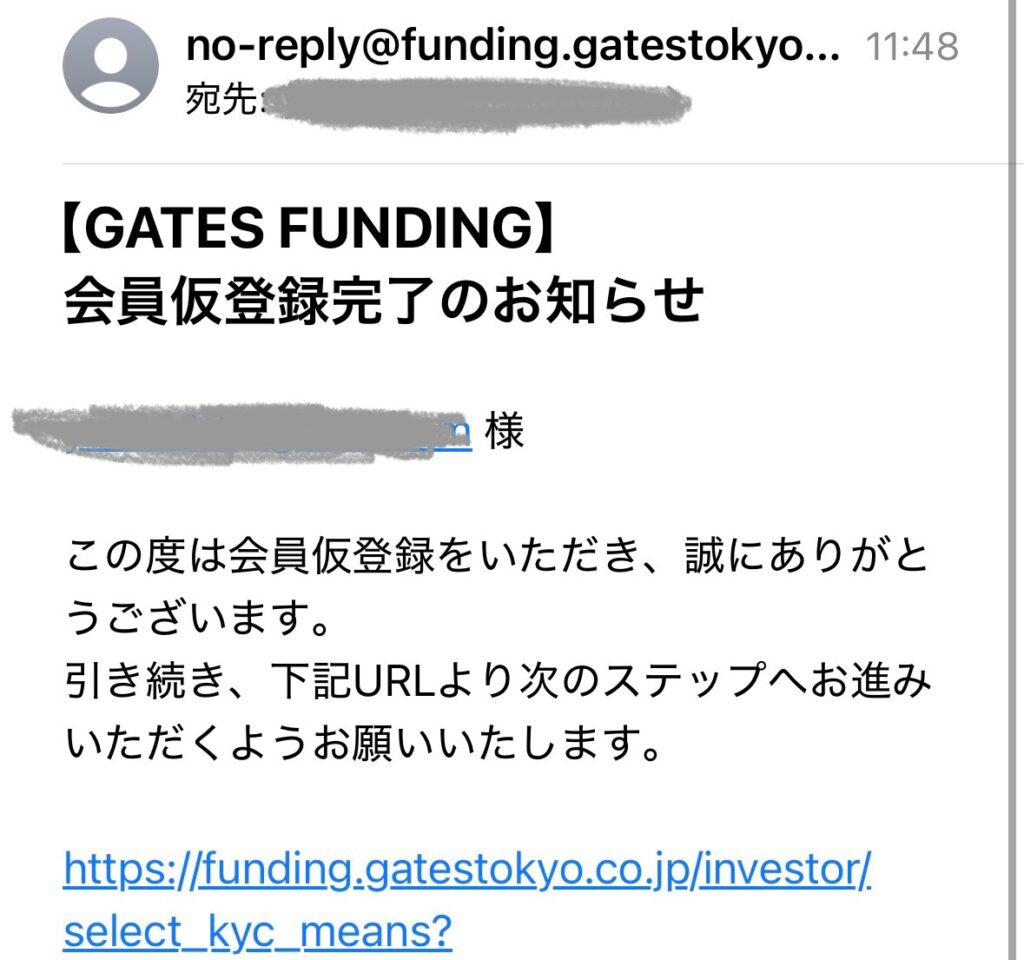Viewport: 1024px width, 960px height.
Task: Tap the 宛先 recipient label
Action: pos(221,100)
